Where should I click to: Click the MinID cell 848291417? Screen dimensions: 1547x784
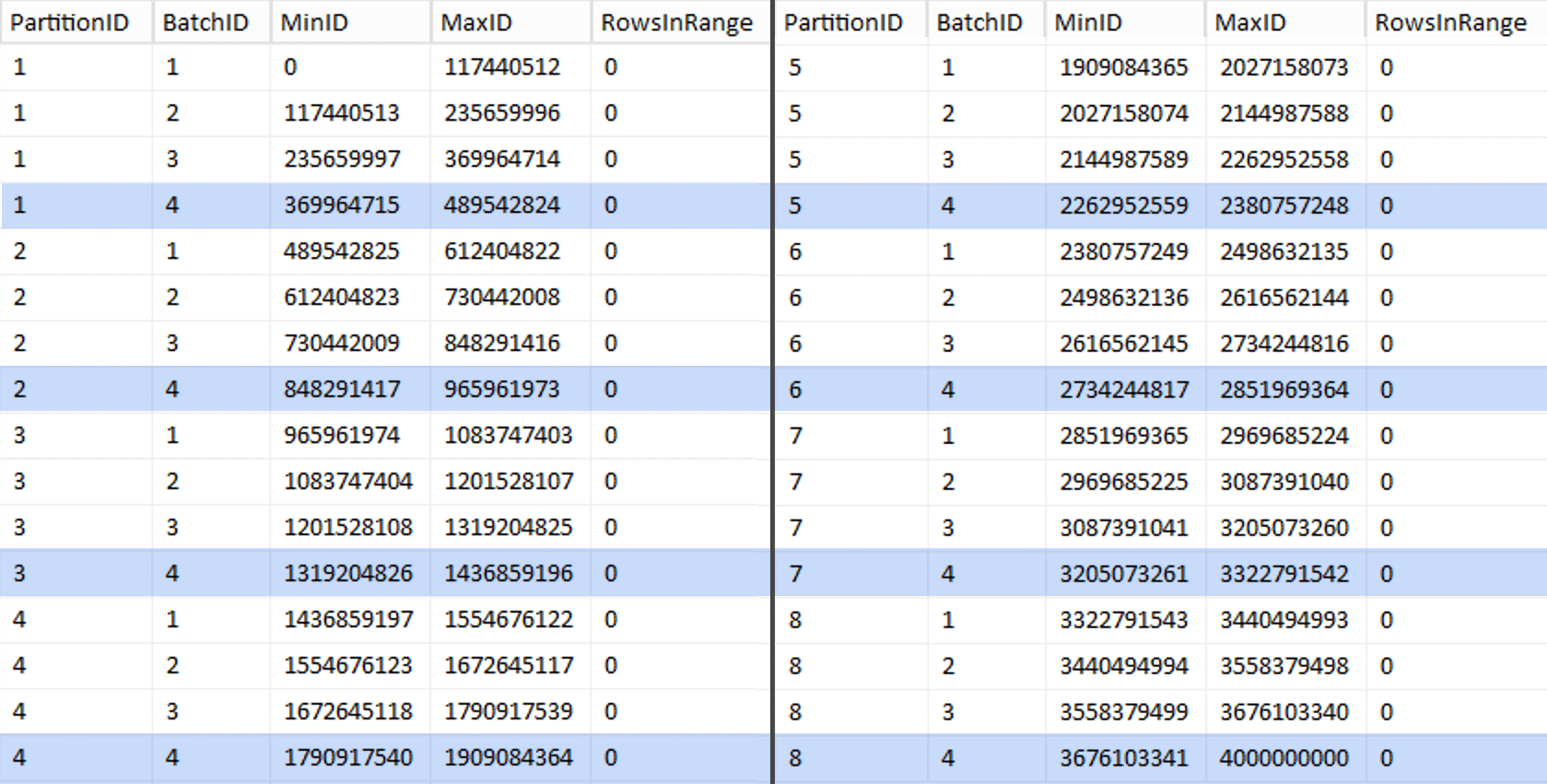(350, 390)
